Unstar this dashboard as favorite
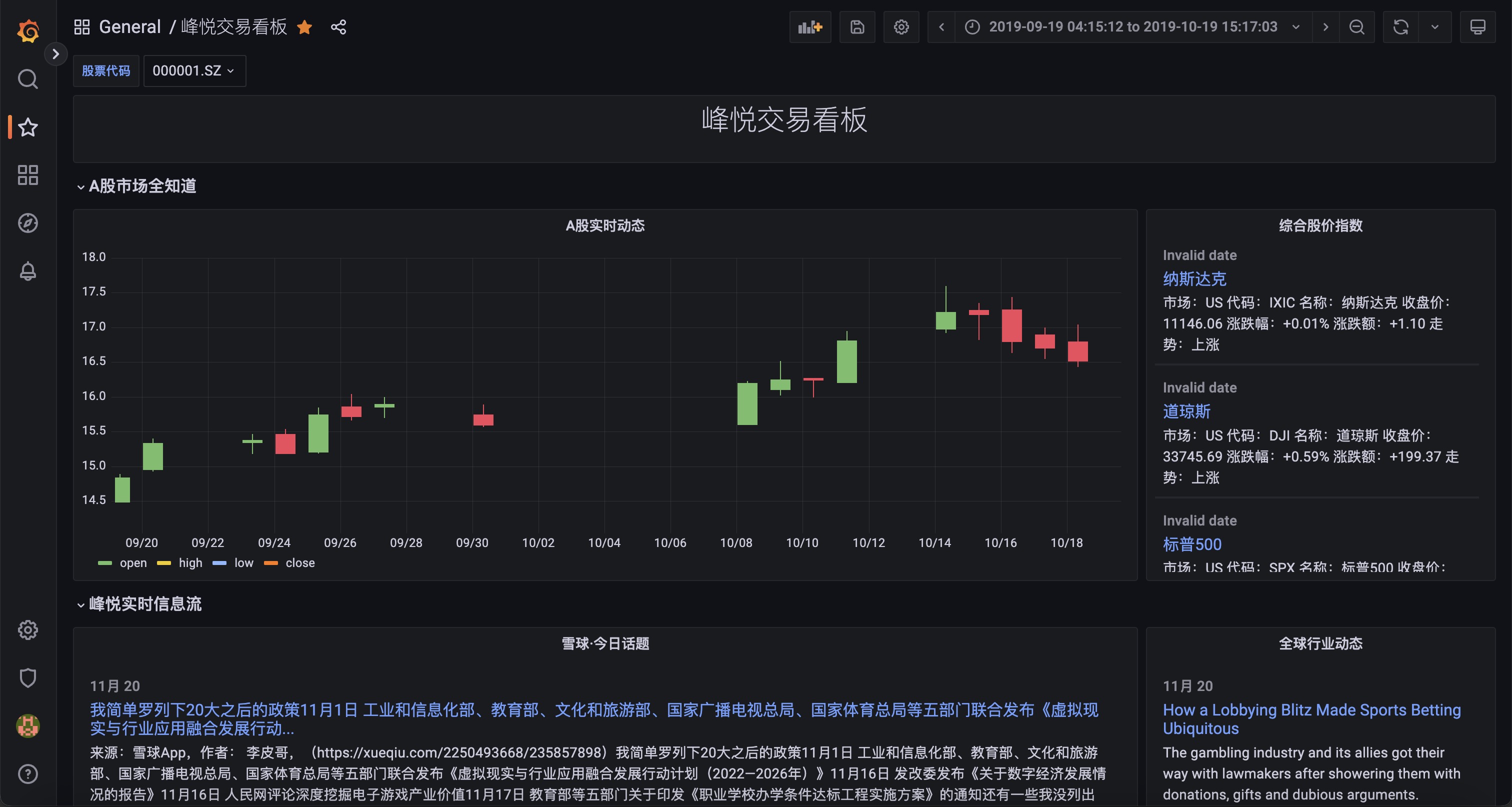The width and height of the screenshot is (1512, 807). pyautogui.click(x=304, y=27)
